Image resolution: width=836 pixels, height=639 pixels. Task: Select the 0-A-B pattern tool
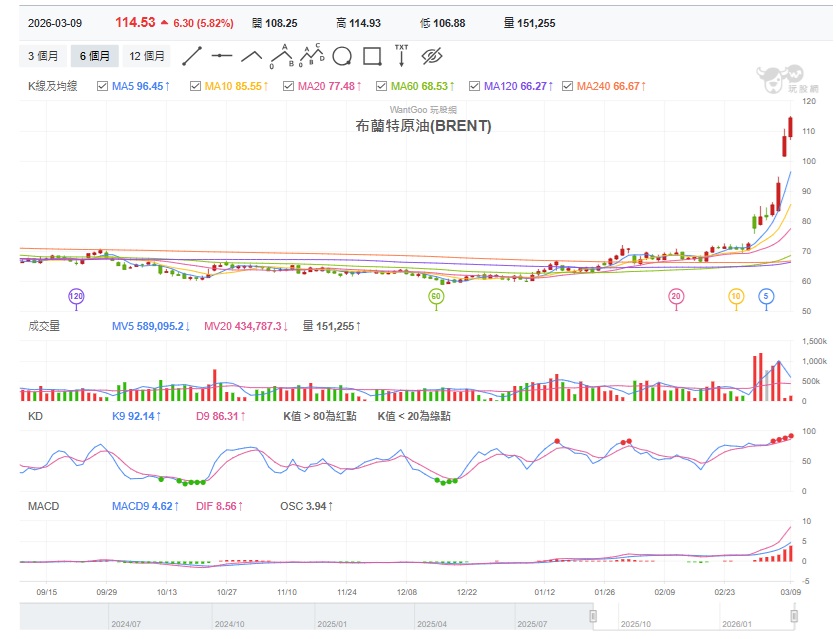click(283, 57)
